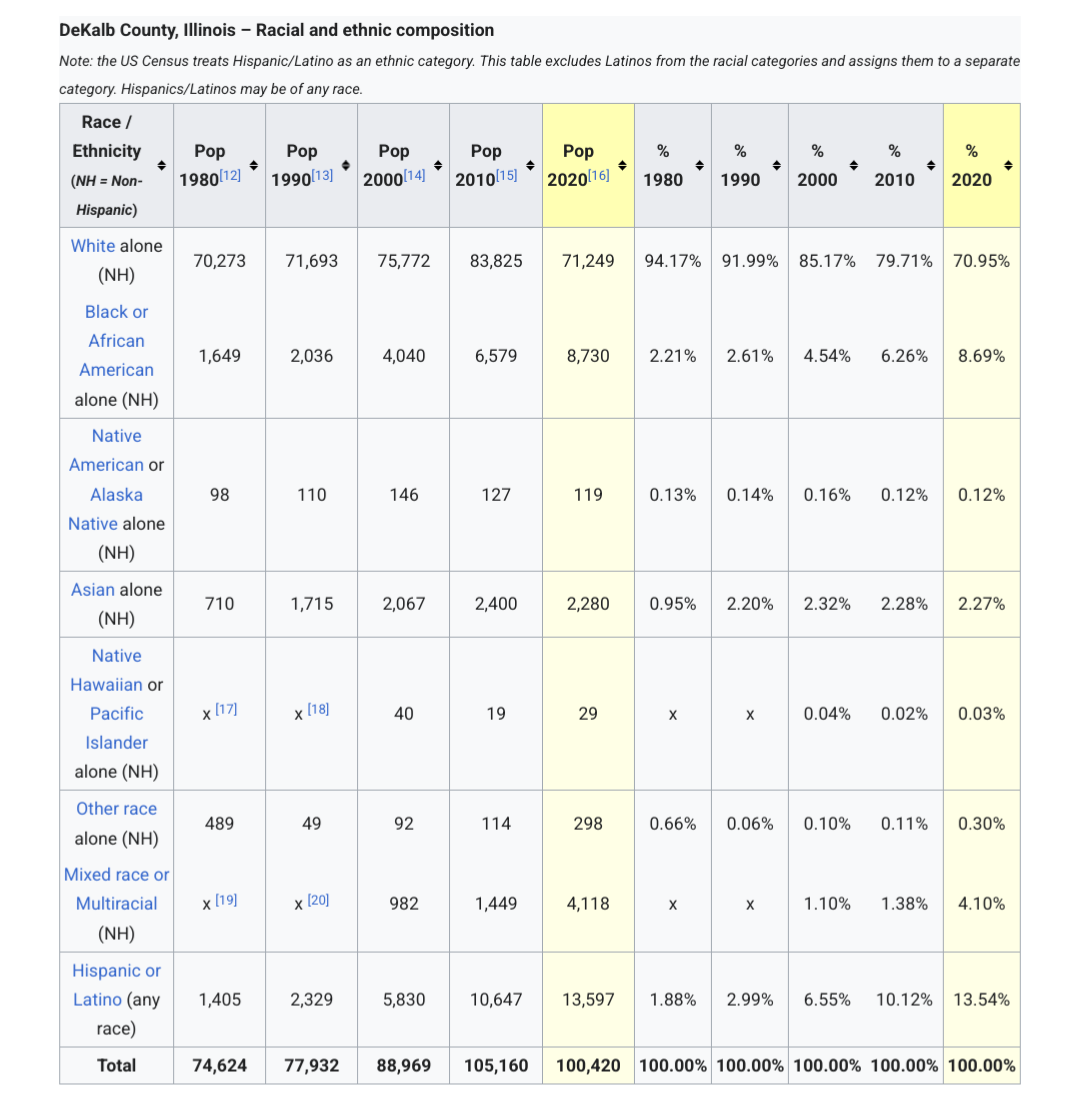Viewport: 1080px width, 1104px height.
Task: Sort by % 2010 column arrows
Action: tap(931, 165)
